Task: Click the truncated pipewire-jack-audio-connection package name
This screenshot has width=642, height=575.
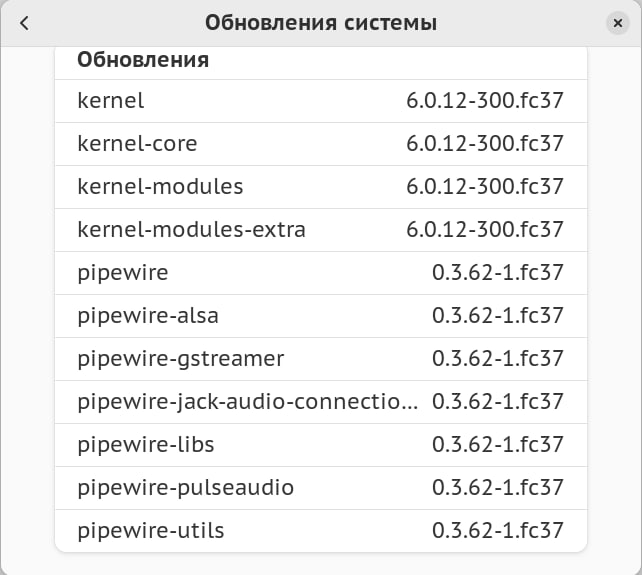Action: 248,401
